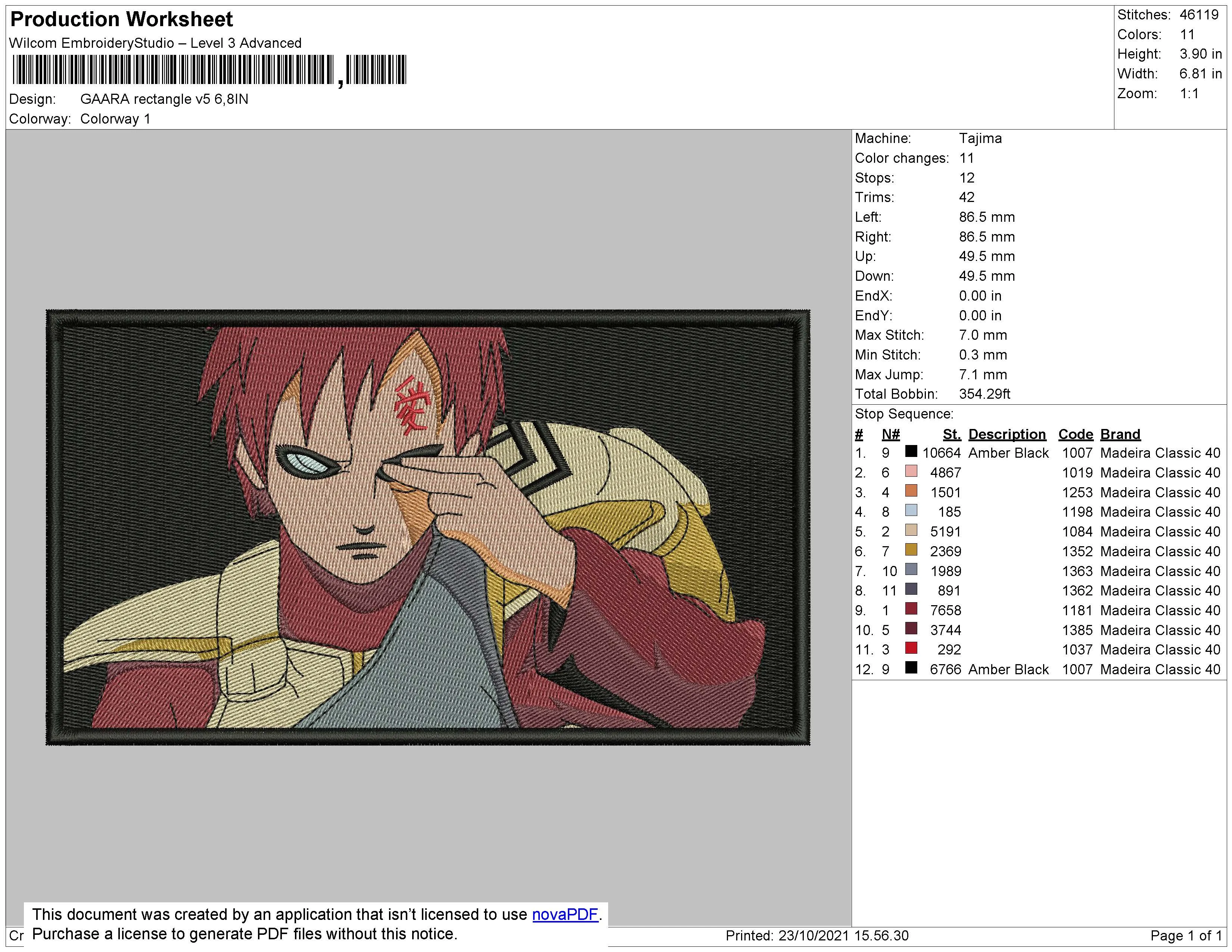Pick the light blue swatch code 1198
This screenshot has width=1232, height=952.
tap(911, 510)
